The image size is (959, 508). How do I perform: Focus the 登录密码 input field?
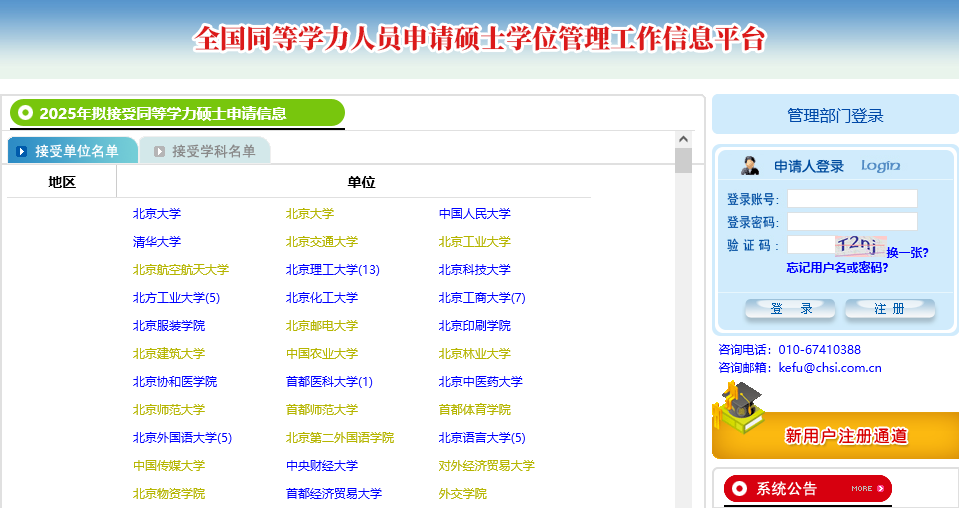(852, 221)
